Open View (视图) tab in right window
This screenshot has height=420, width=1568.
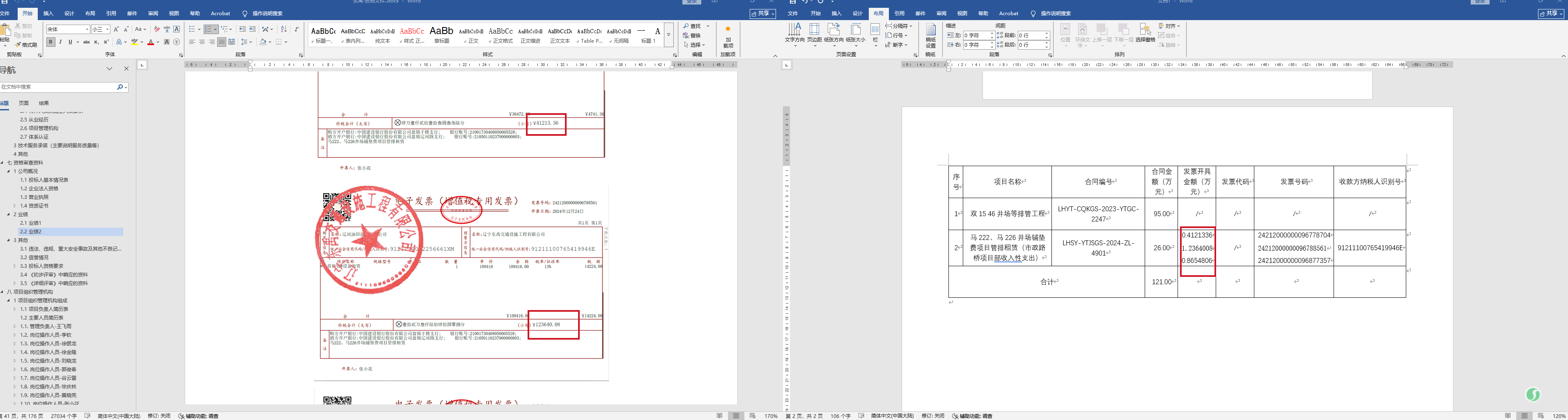(962, 14)
